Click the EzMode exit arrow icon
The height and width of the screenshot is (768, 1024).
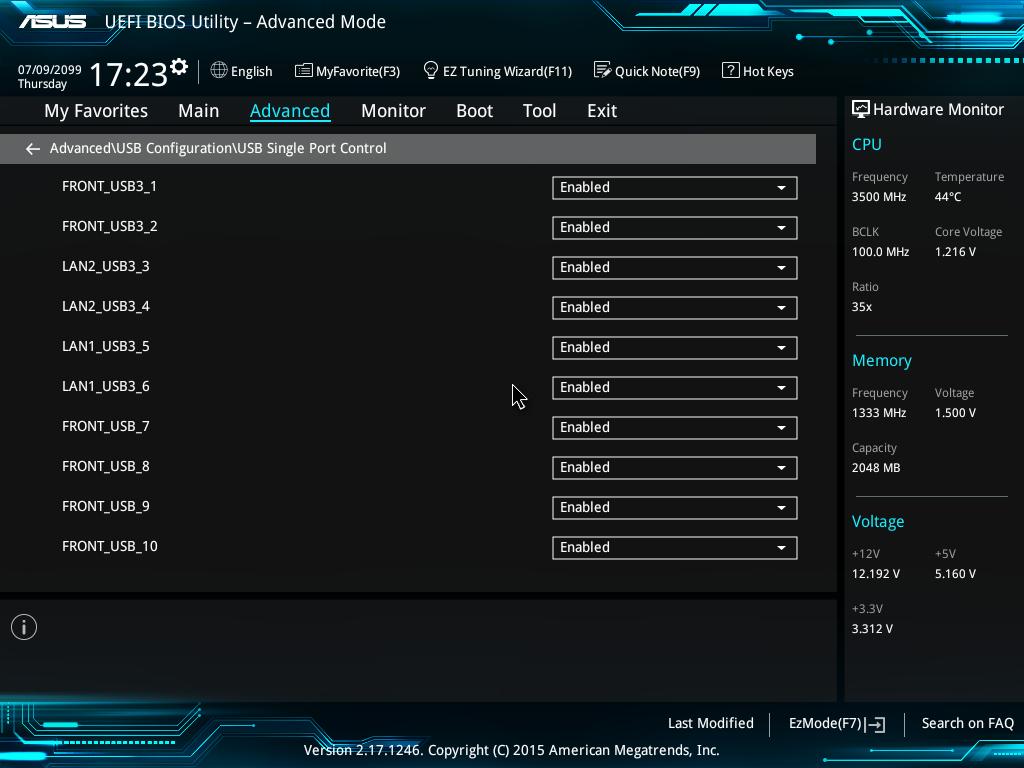875,724
